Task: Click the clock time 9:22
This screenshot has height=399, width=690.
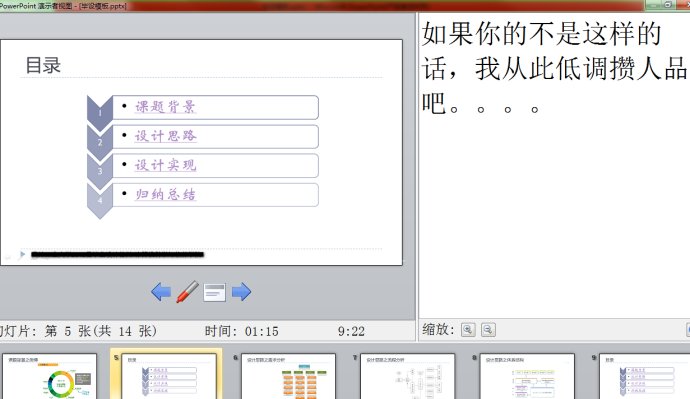Action: [351, 331]
